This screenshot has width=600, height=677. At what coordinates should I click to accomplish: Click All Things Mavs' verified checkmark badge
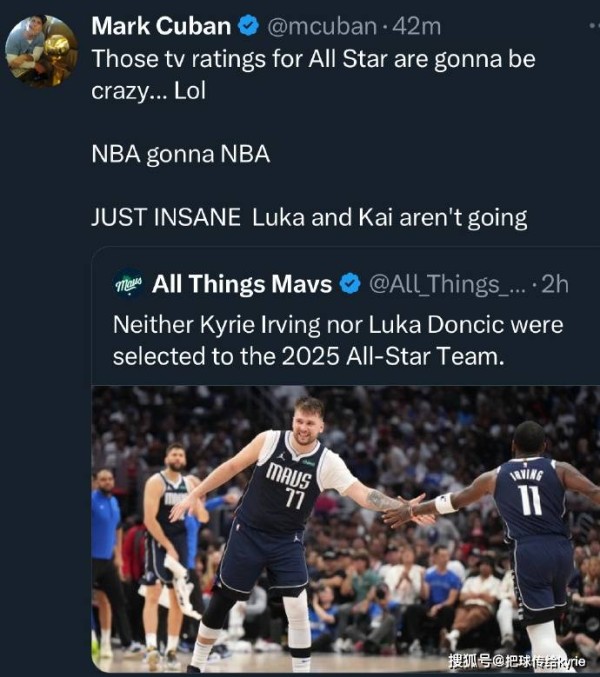pyautogui.click(x=350, y=285)
